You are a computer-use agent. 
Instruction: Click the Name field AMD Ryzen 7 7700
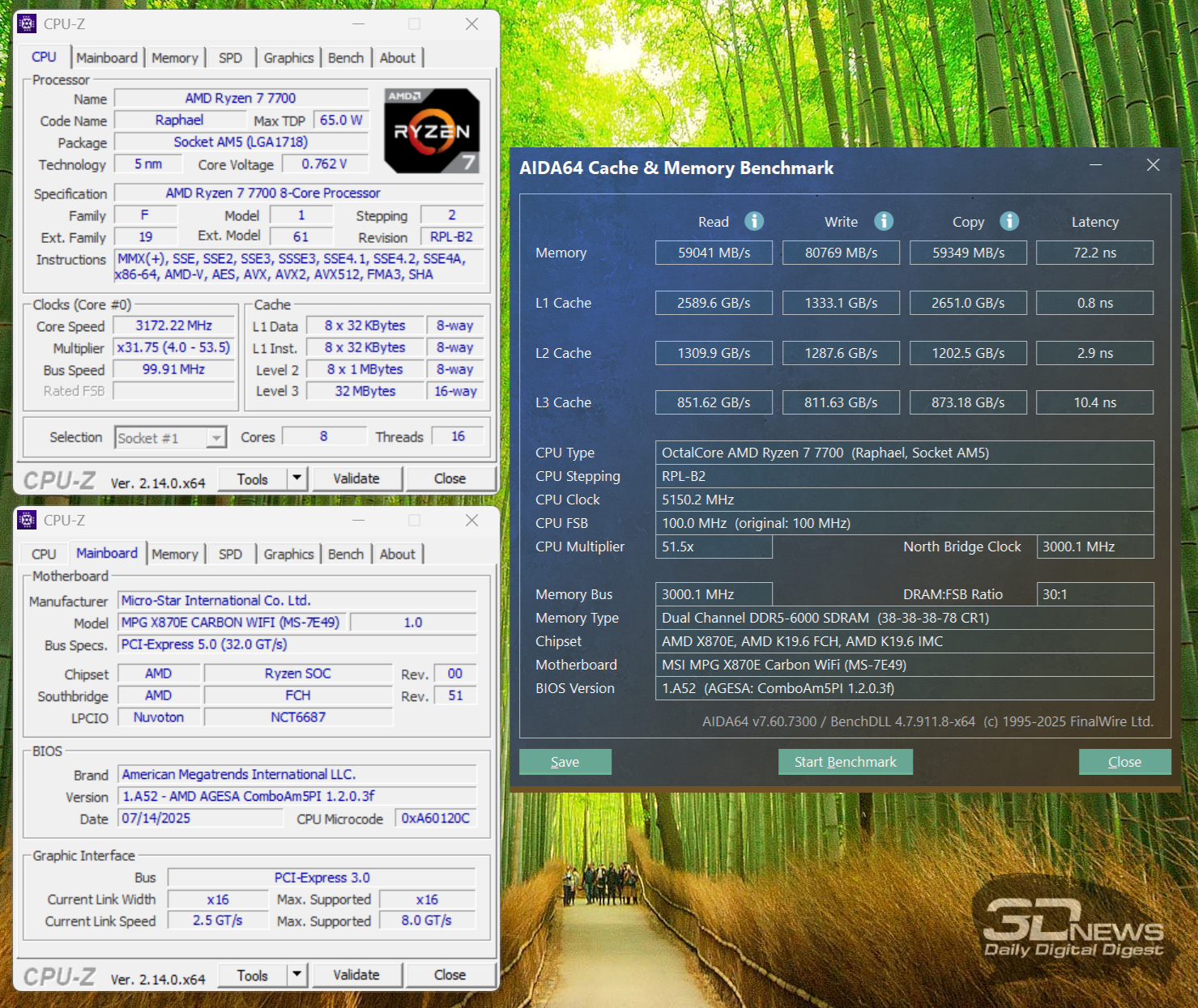click(241, 98)
